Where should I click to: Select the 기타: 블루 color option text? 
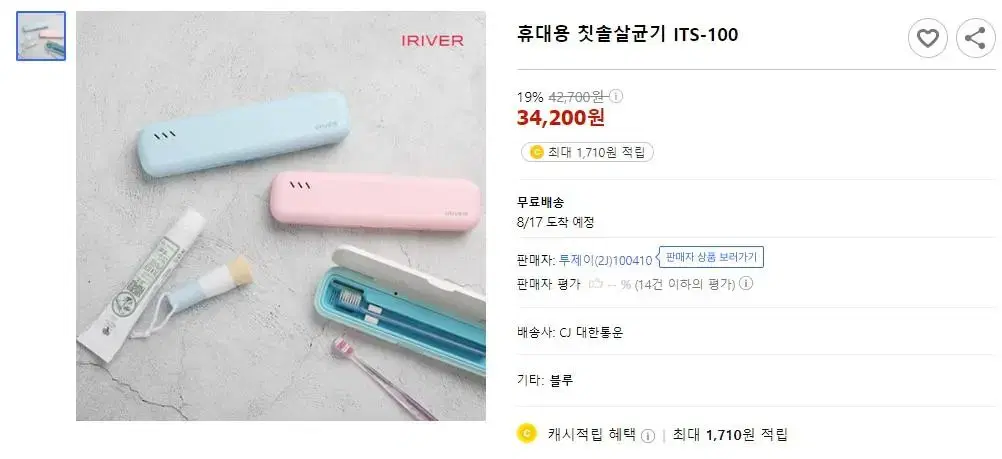click(545, 380)
